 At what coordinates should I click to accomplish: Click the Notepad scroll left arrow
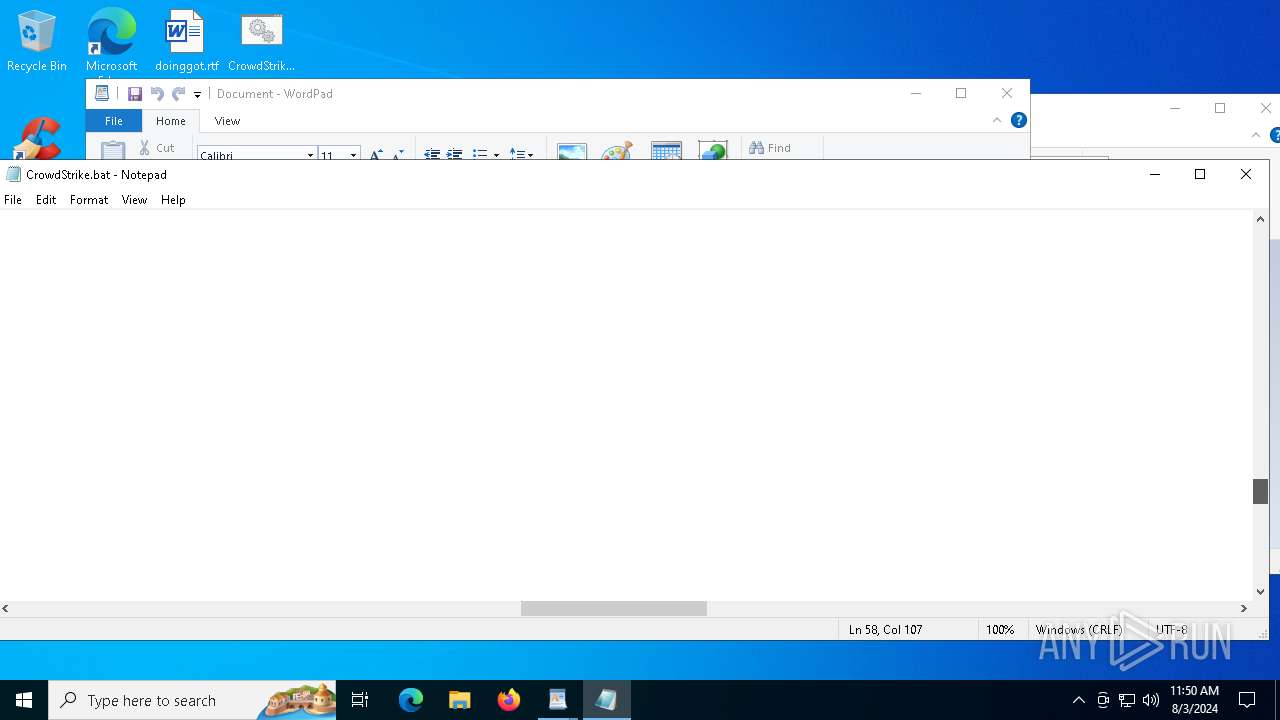(x=6, y=608)
